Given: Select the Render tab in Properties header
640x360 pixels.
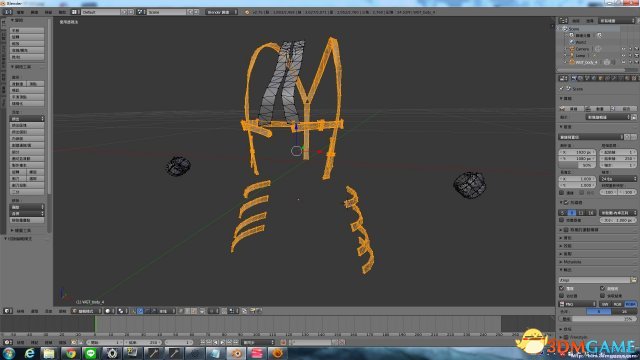Looking at the screenshot, I should 573,78.
